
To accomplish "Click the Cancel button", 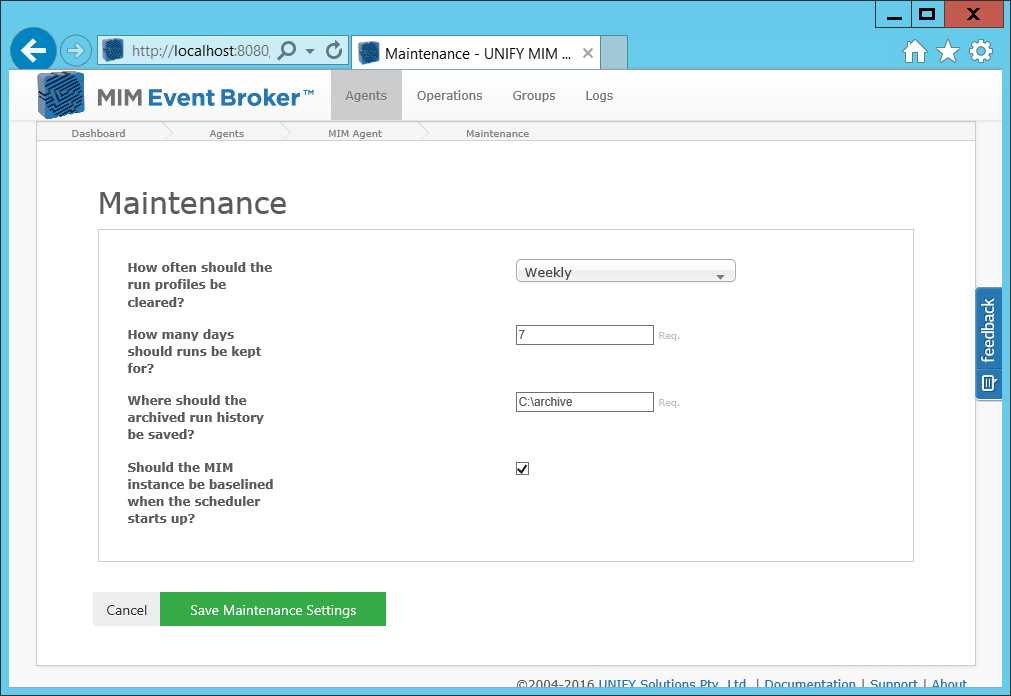I will (126, 610).
